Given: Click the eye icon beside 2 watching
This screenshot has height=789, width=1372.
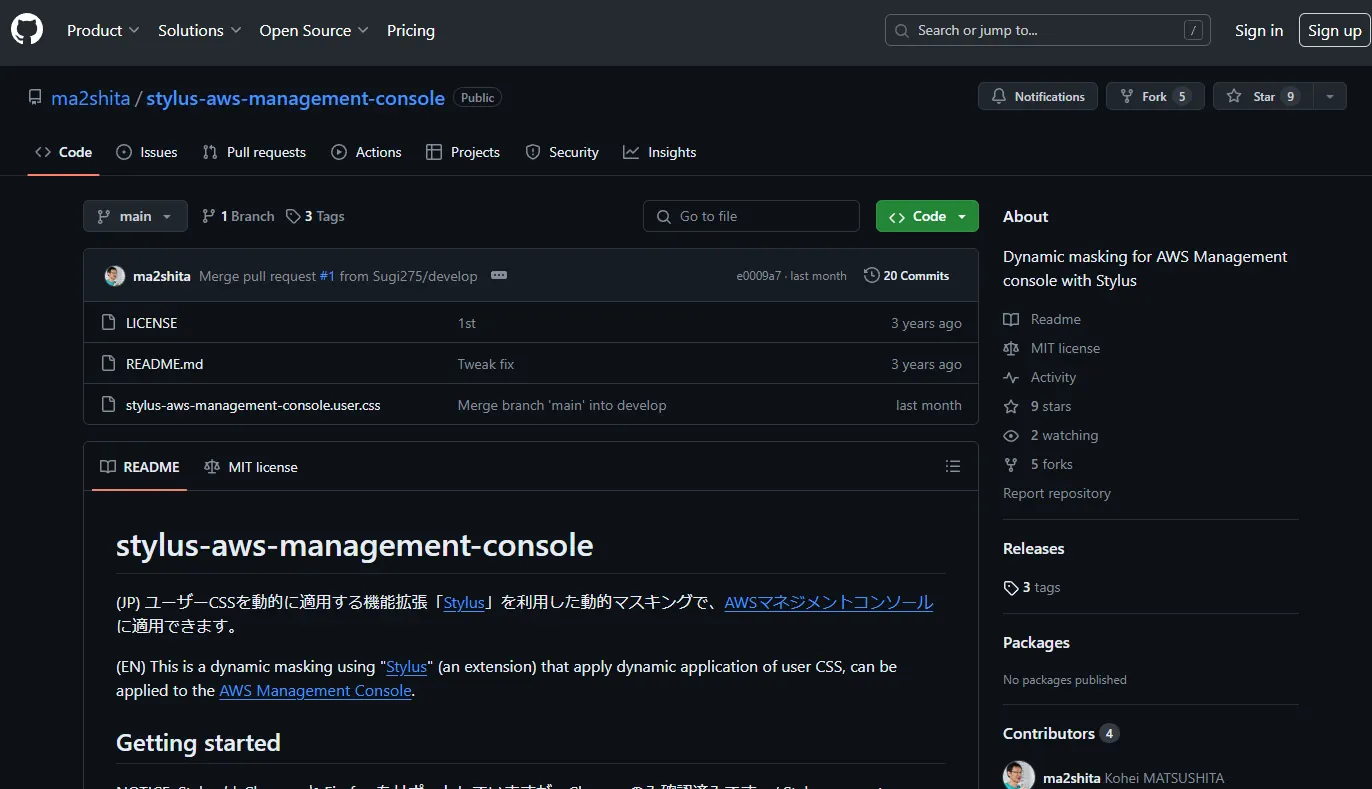Looking at the screenshot, I should (1011, 435).
